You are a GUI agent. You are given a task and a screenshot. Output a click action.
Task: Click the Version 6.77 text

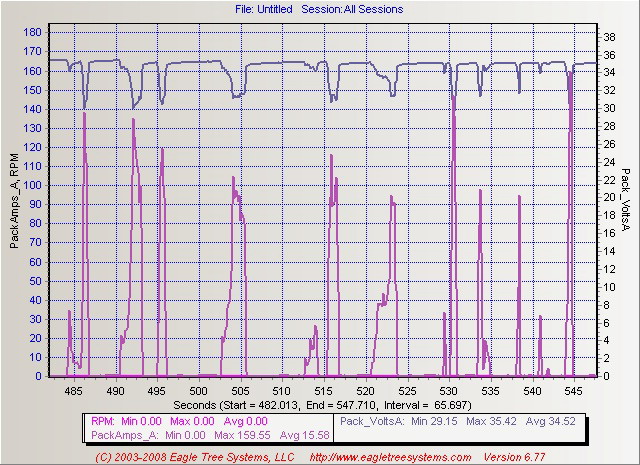(514, 457)
